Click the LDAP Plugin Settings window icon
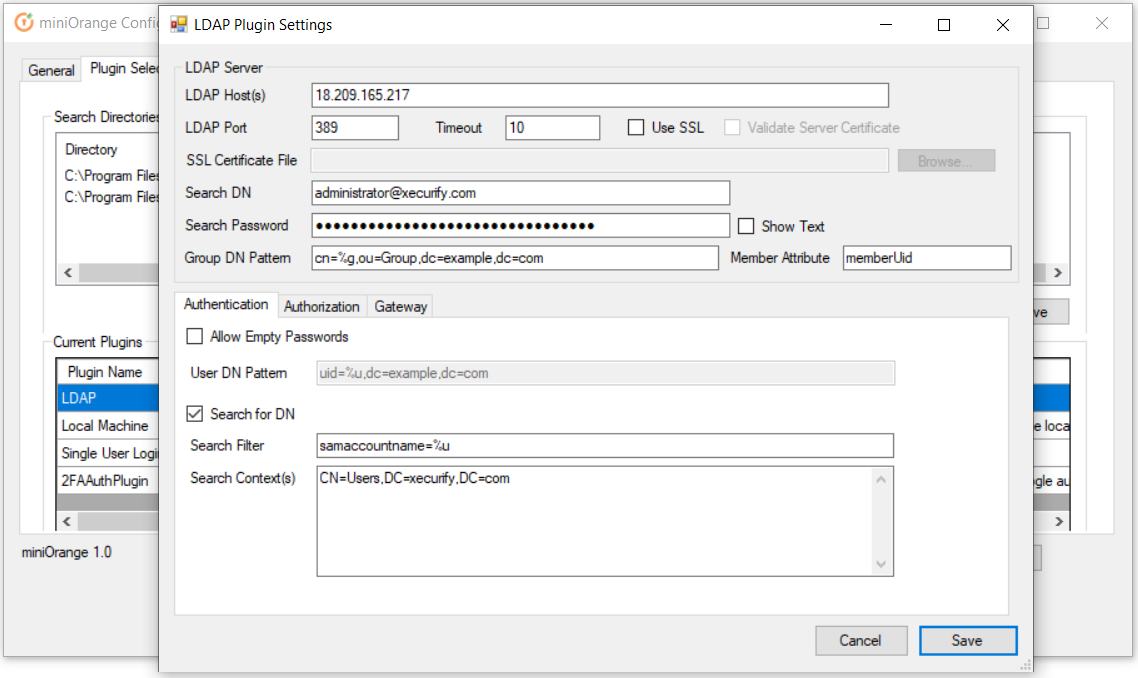 [179, 25]
